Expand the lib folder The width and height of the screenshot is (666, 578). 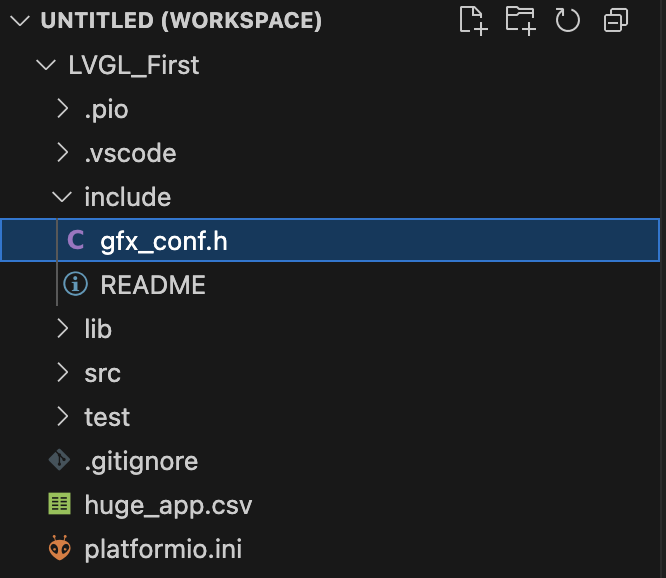tap(63, 329)
